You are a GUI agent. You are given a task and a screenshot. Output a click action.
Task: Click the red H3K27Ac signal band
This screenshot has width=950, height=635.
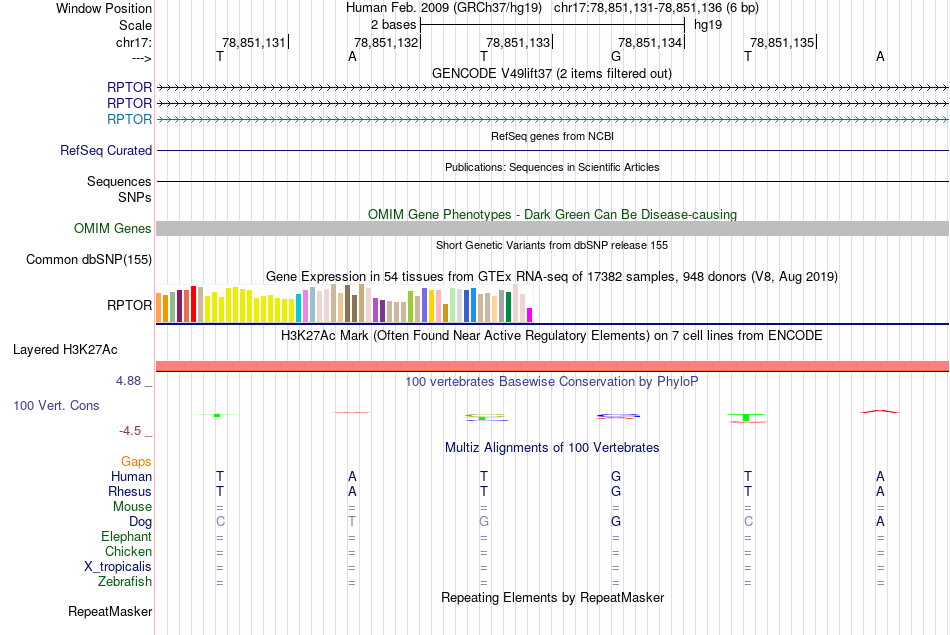(x=553, y=366)
